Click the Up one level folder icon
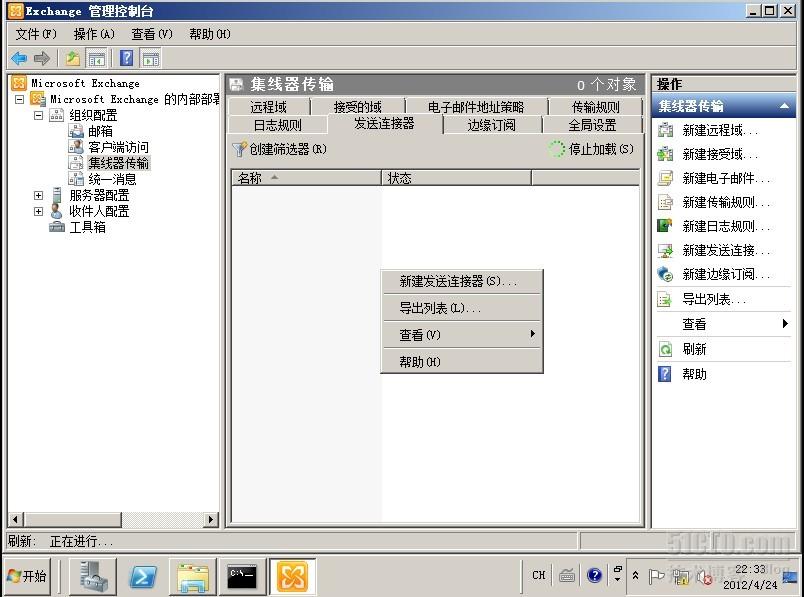Viewport: 804px width, 597px height. pos(72,58)
